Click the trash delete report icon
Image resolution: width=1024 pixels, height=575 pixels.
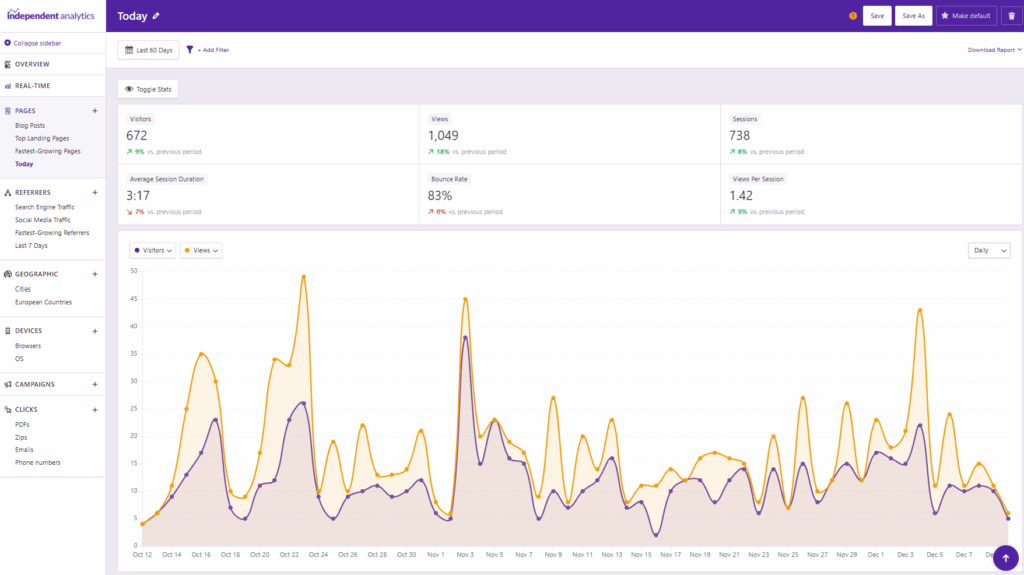tap(1011, 16)
